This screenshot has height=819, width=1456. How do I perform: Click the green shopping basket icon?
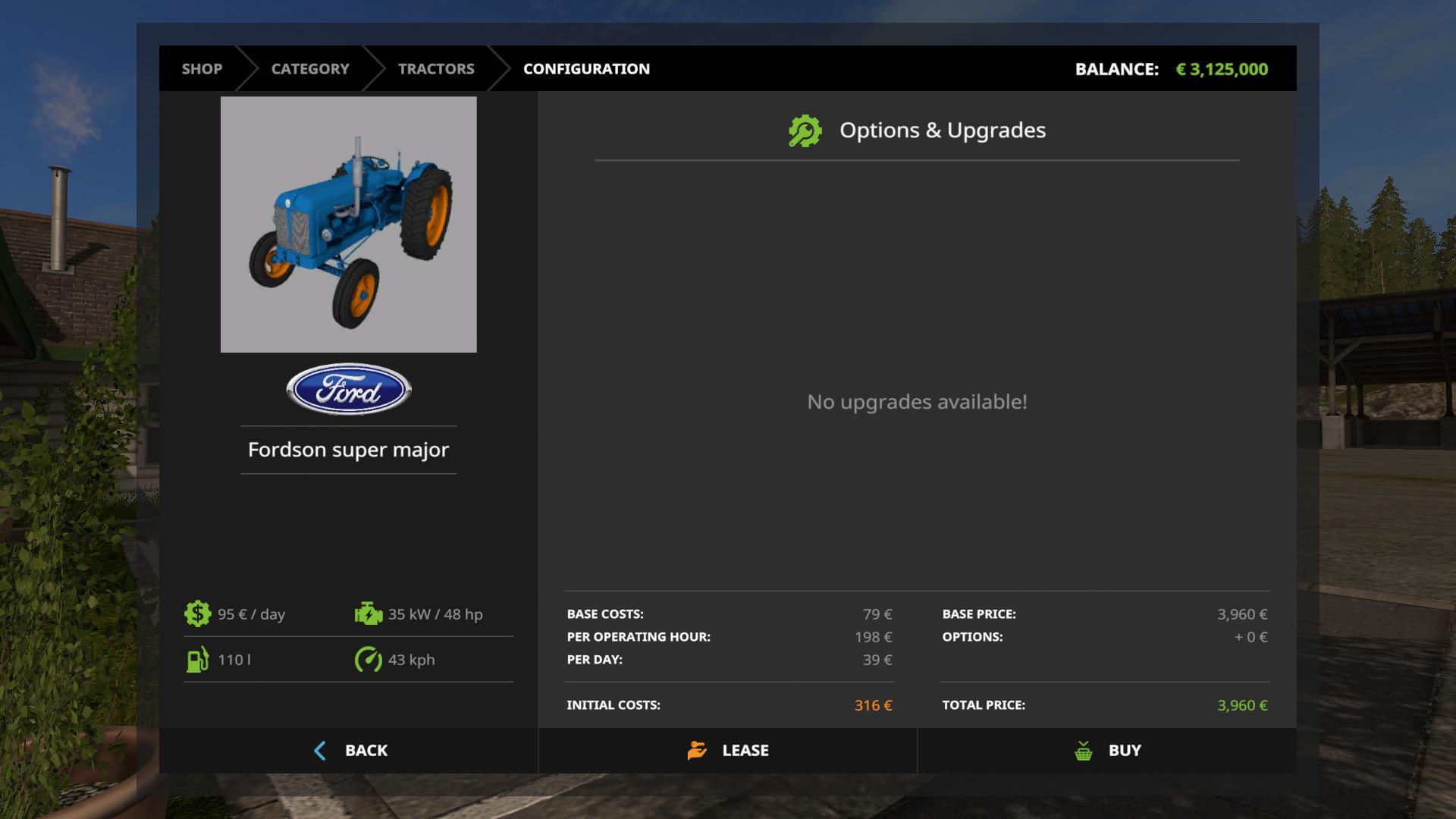pyautogui.click(x=1084, y=751)
